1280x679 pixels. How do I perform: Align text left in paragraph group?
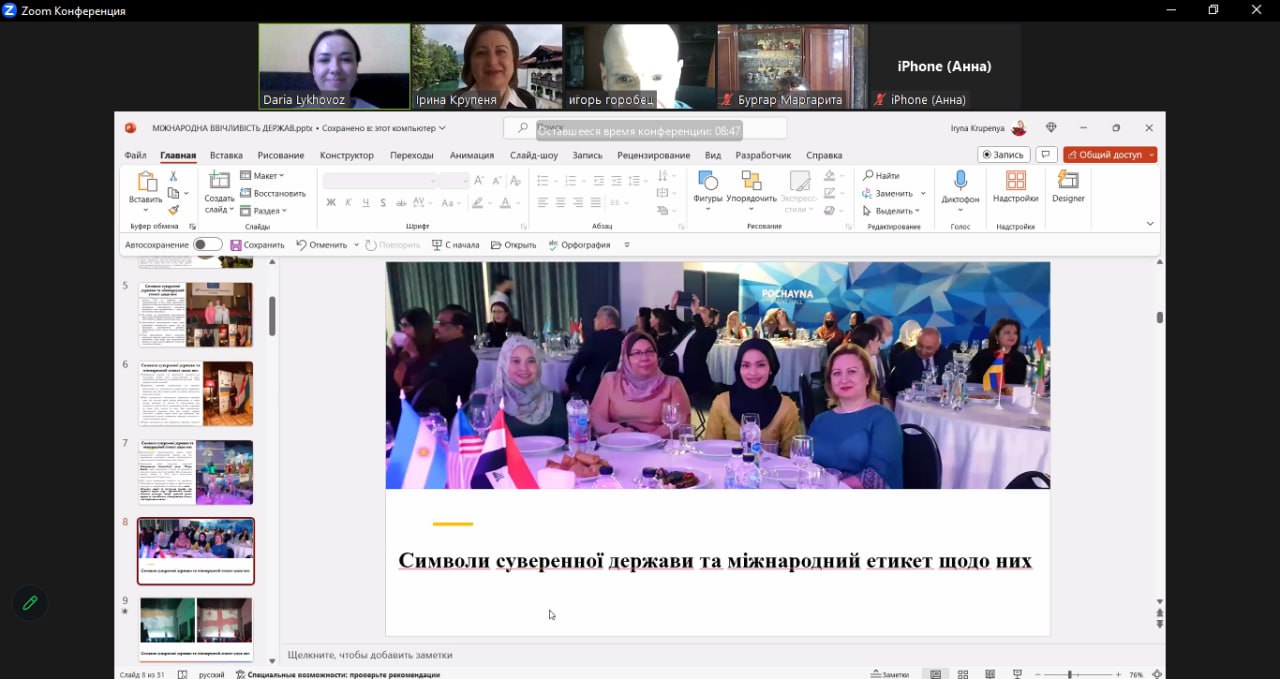click(543, 202)
